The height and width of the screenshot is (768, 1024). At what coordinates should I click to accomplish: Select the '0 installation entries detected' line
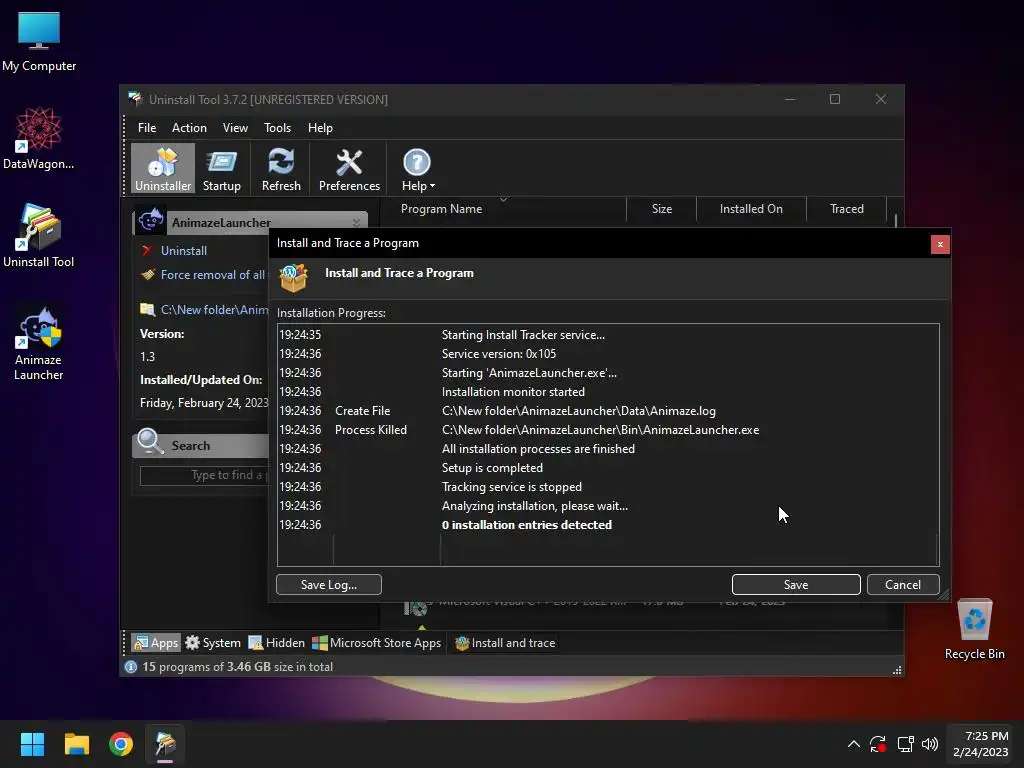point(608,525)
